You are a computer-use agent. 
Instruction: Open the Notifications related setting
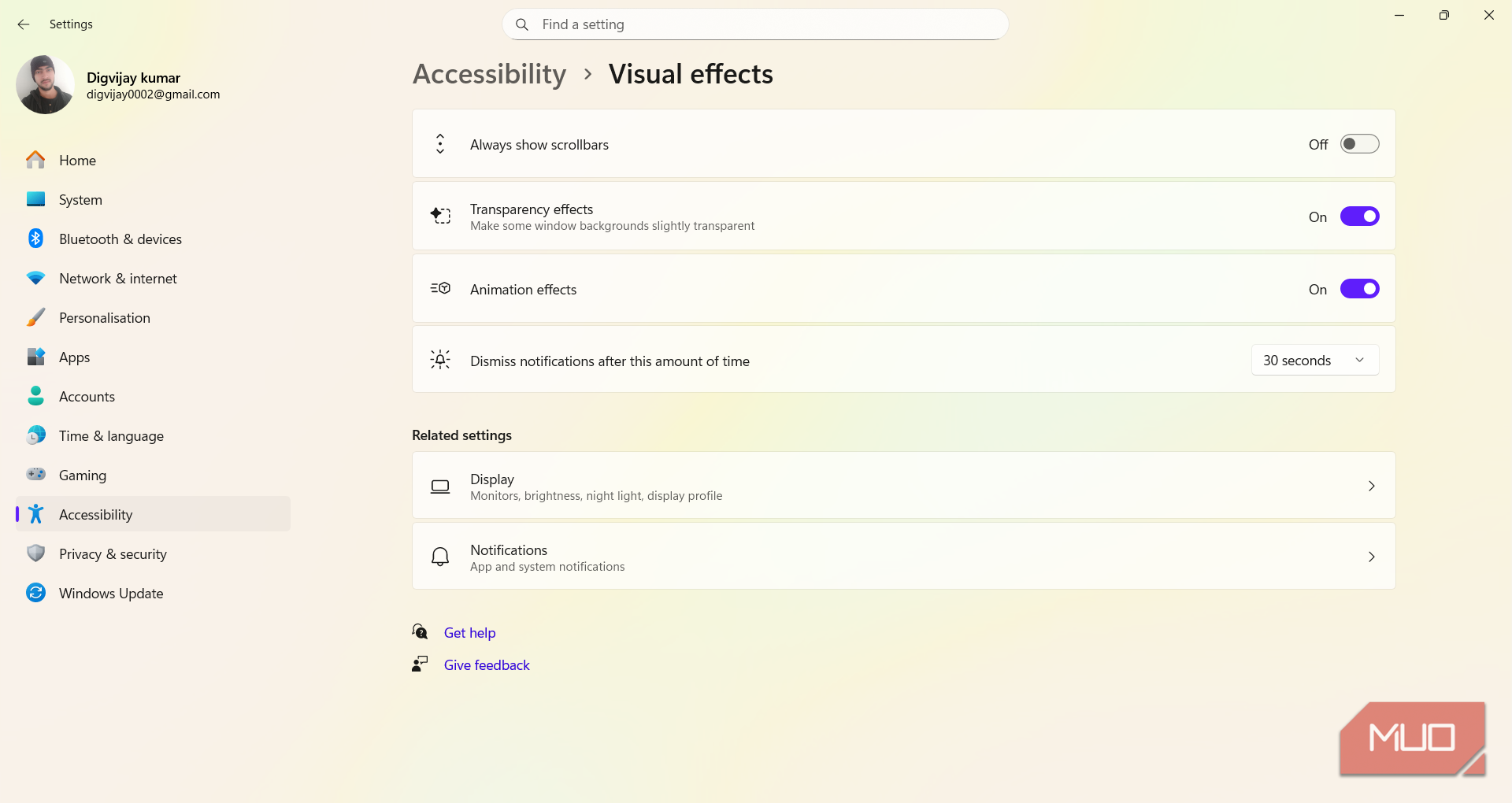point(903,556)
